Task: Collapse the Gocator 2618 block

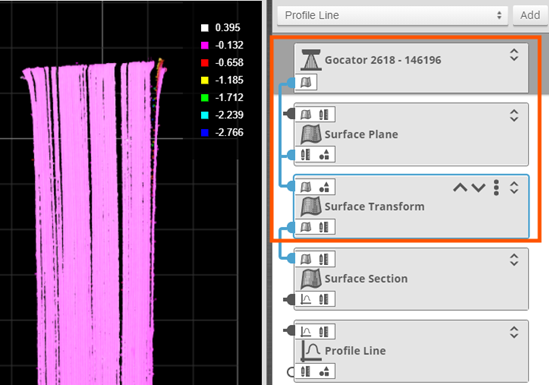Action: coord(514,55)
